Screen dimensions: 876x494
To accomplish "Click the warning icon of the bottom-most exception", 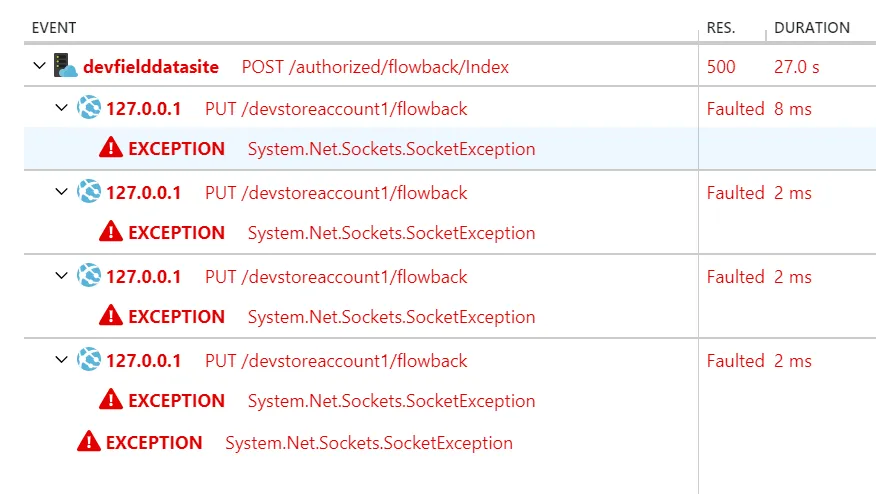I will coord(89,442).
